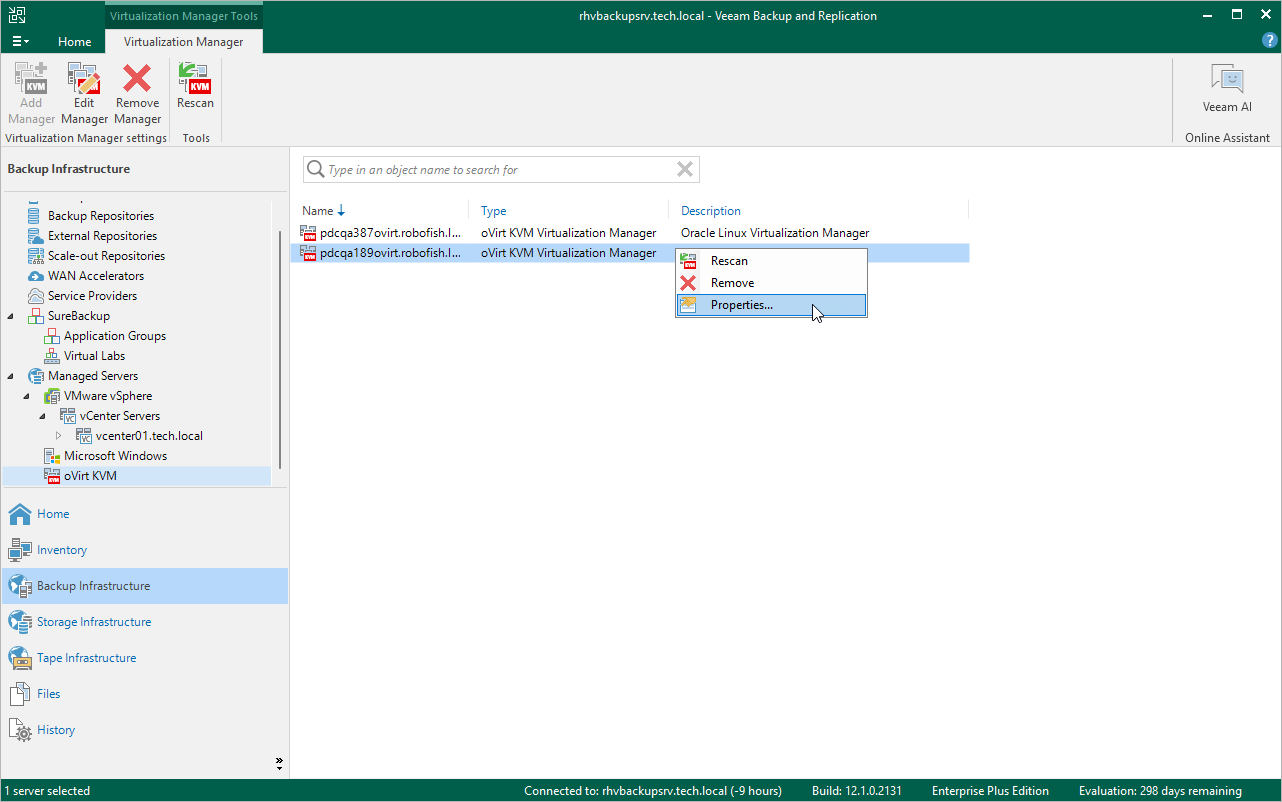Select Backup Repositories in the tree
The height and width of the screenshot is (802, 1282).
coord(101,216)
